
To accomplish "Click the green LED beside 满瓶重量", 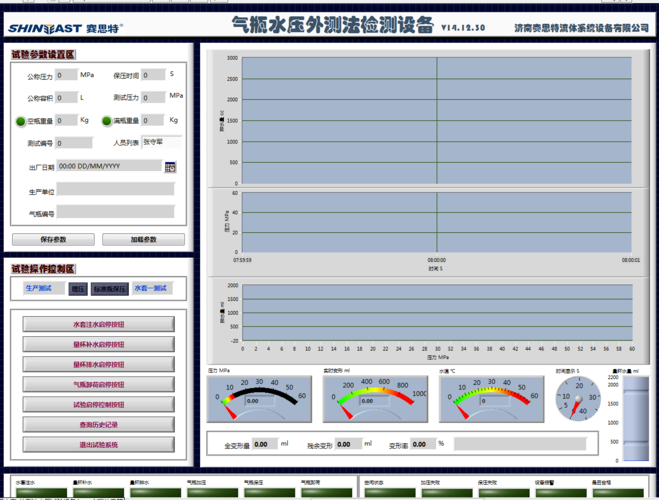I will click(107, 121).
